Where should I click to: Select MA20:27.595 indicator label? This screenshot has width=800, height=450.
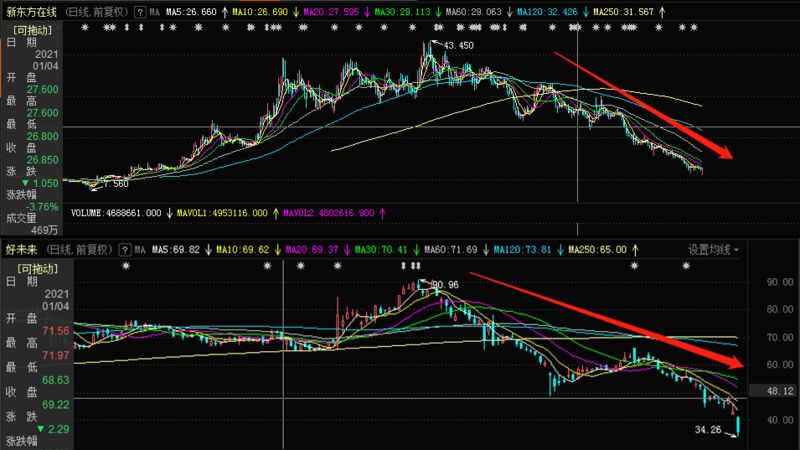coord(331,12)
